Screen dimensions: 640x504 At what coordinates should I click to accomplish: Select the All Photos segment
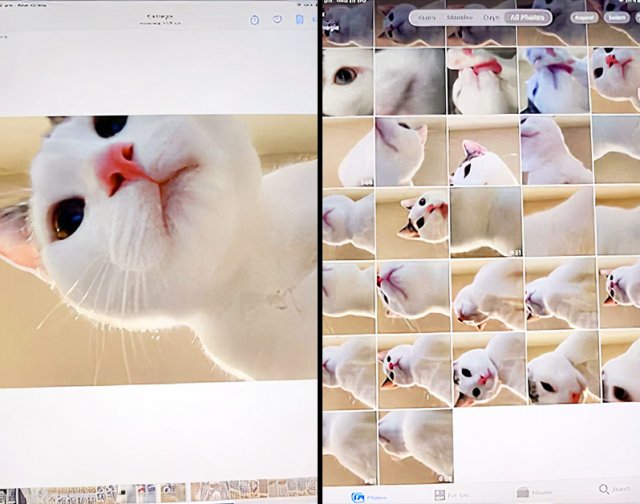coord(526,17)
